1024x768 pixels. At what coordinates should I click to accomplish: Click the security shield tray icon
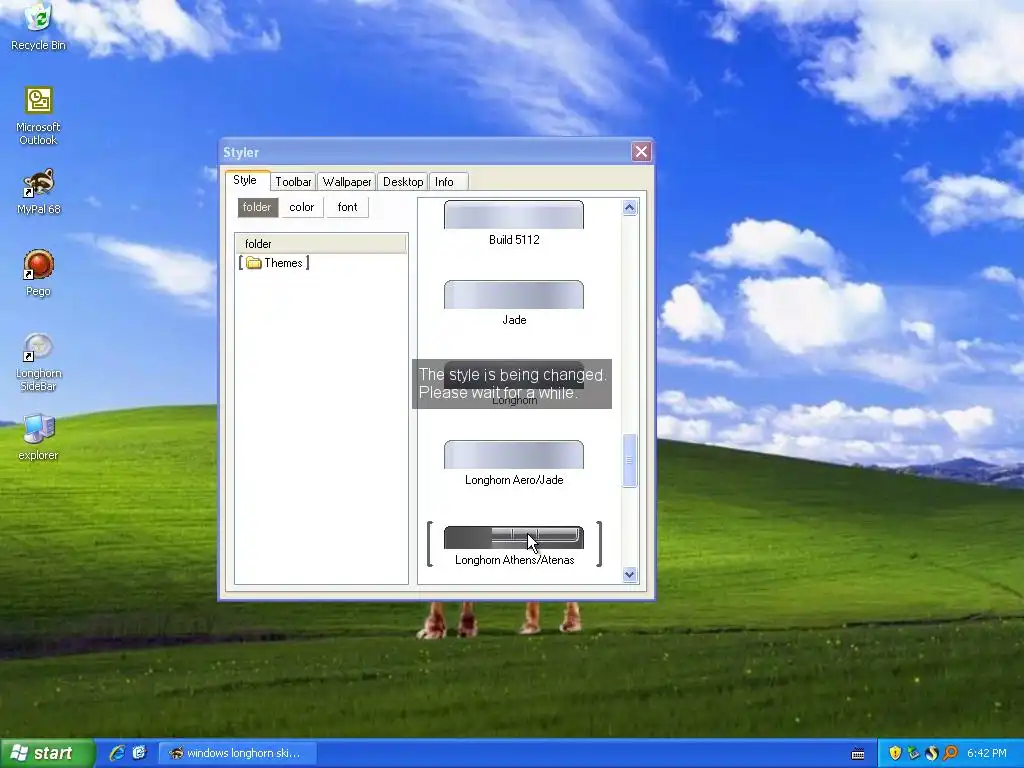coord(895,753)
